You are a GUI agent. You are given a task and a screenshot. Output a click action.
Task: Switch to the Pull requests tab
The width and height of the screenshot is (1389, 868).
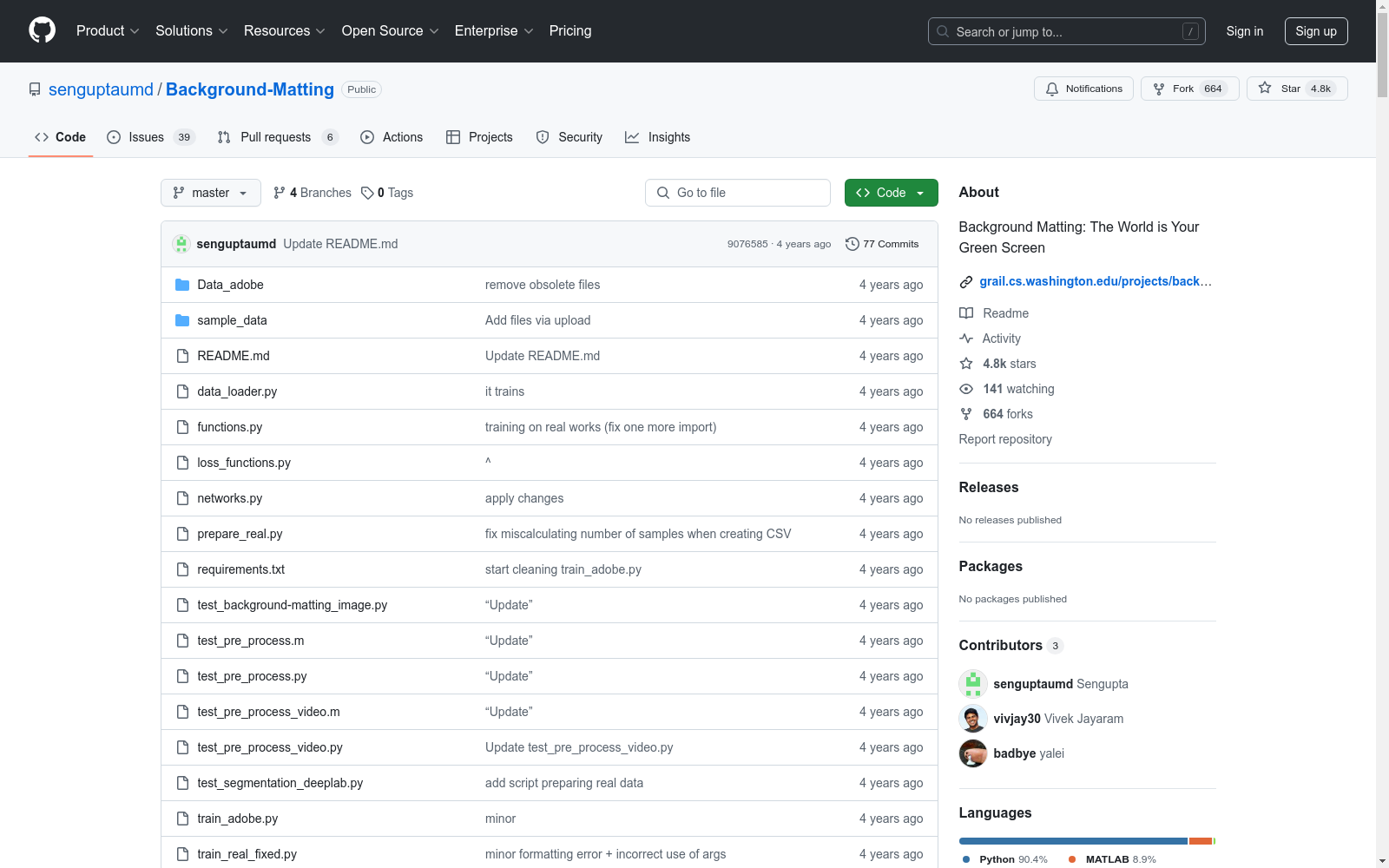[x=277, y=137]
